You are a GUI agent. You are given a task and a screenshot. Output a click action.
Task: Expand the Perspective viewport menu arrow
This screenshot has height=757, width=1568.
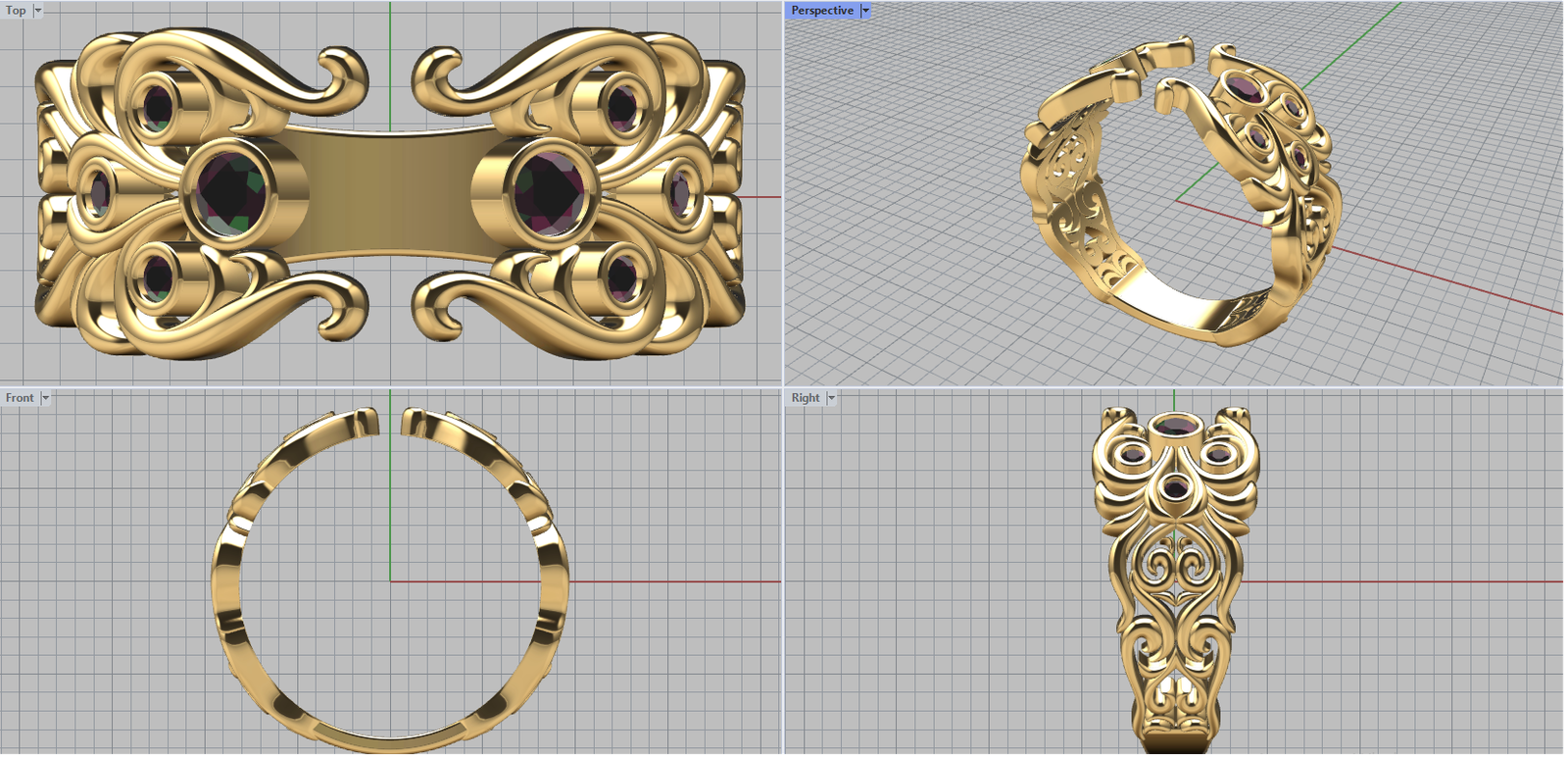pos(865,11)
